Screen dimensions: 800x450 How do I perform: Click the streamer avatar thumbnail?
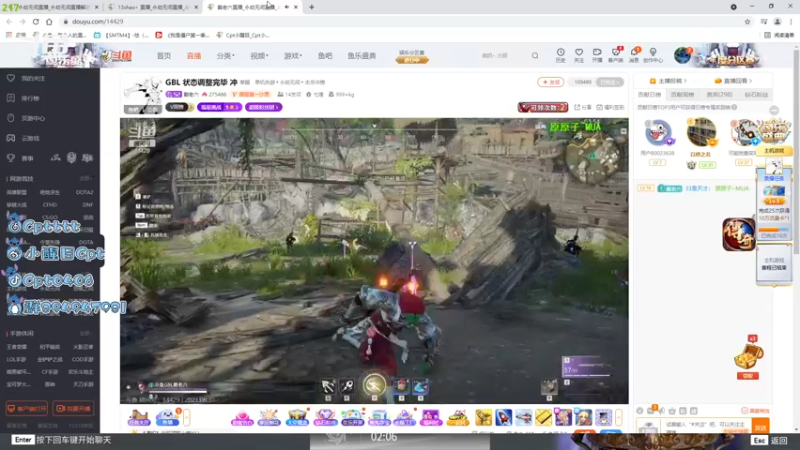143,95
